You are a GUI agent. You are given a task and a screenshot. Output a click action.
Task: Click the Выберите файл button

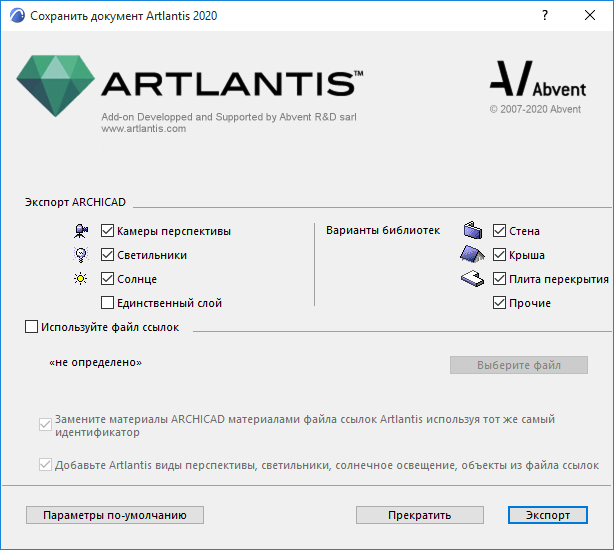tap(519, 365)
